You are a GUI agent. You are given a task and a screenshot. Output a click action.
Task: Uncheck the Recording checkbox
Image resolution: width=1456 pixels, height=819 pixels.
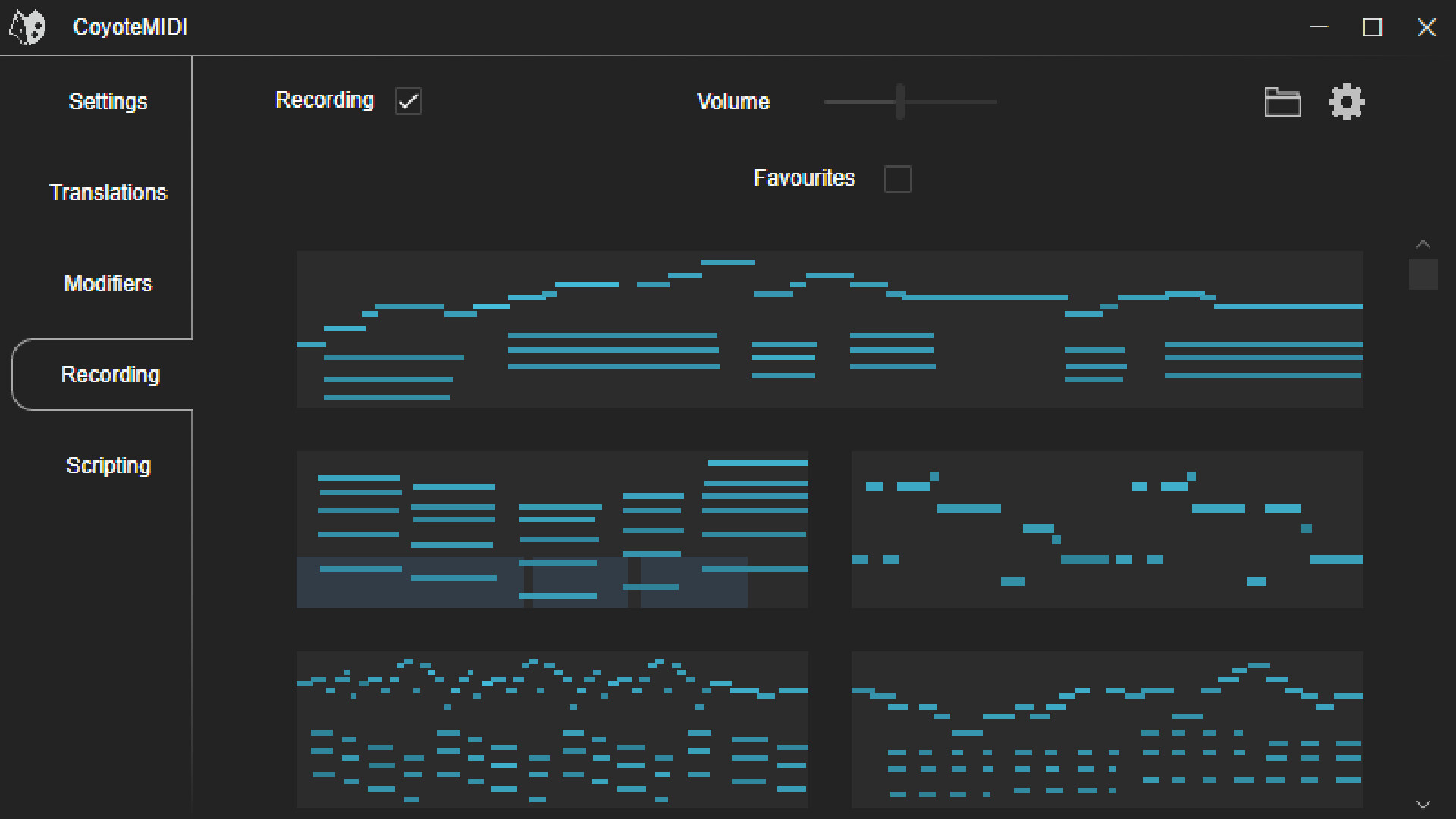tap(408, 101)
